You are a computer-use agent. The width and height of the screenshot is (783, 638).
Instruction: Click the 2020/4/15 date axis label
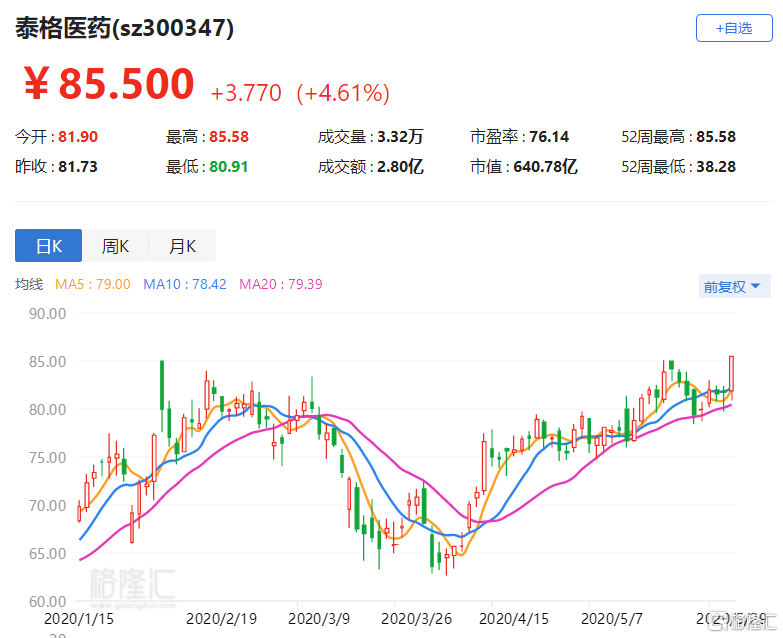[514, 619]
